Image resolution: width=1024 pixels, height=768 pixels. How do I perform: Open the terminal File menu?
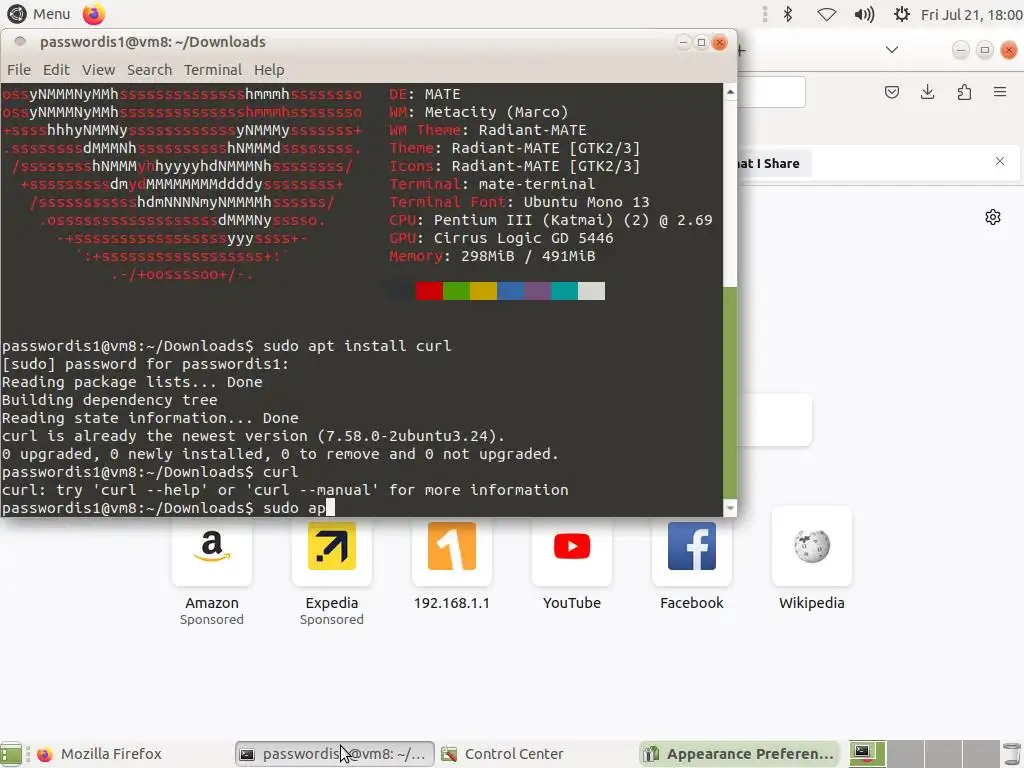pos(18,69)
